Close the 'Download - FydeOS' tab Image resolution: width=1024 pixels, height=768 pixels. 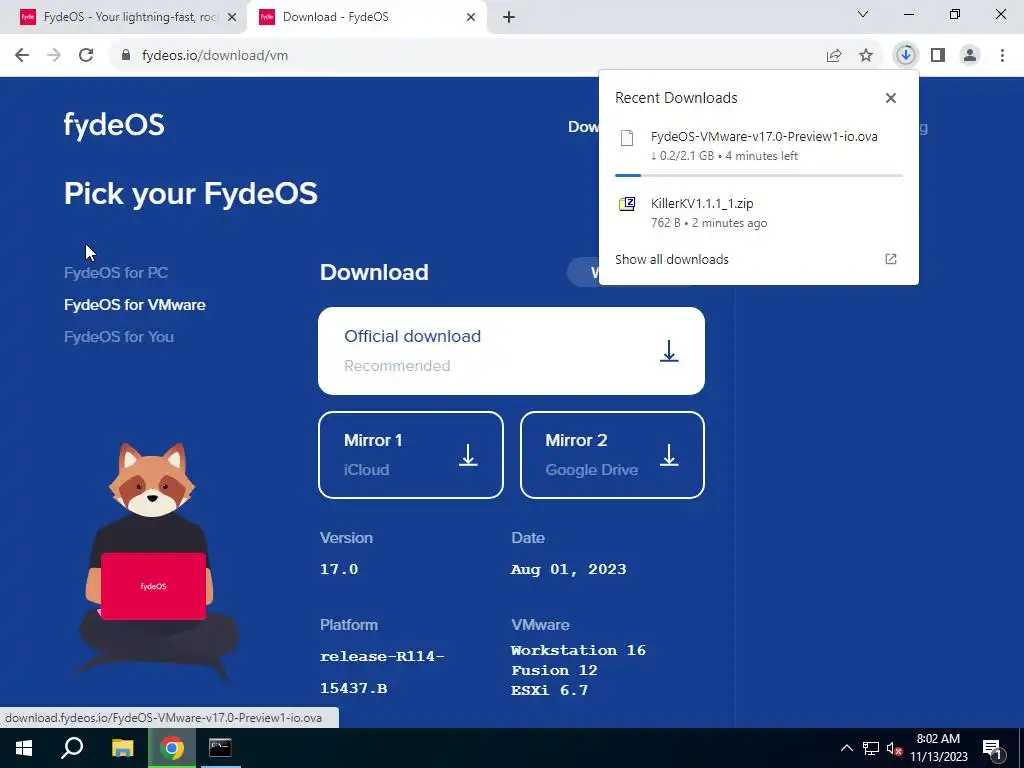tap(471, 18)
